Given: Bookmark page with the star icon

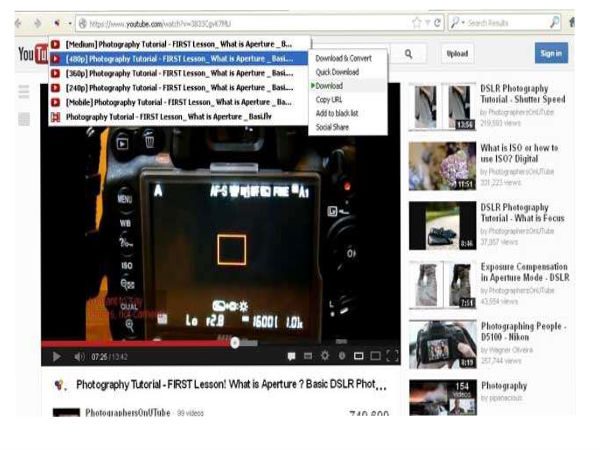Looking at the screenshot, I should click(417, 23).
